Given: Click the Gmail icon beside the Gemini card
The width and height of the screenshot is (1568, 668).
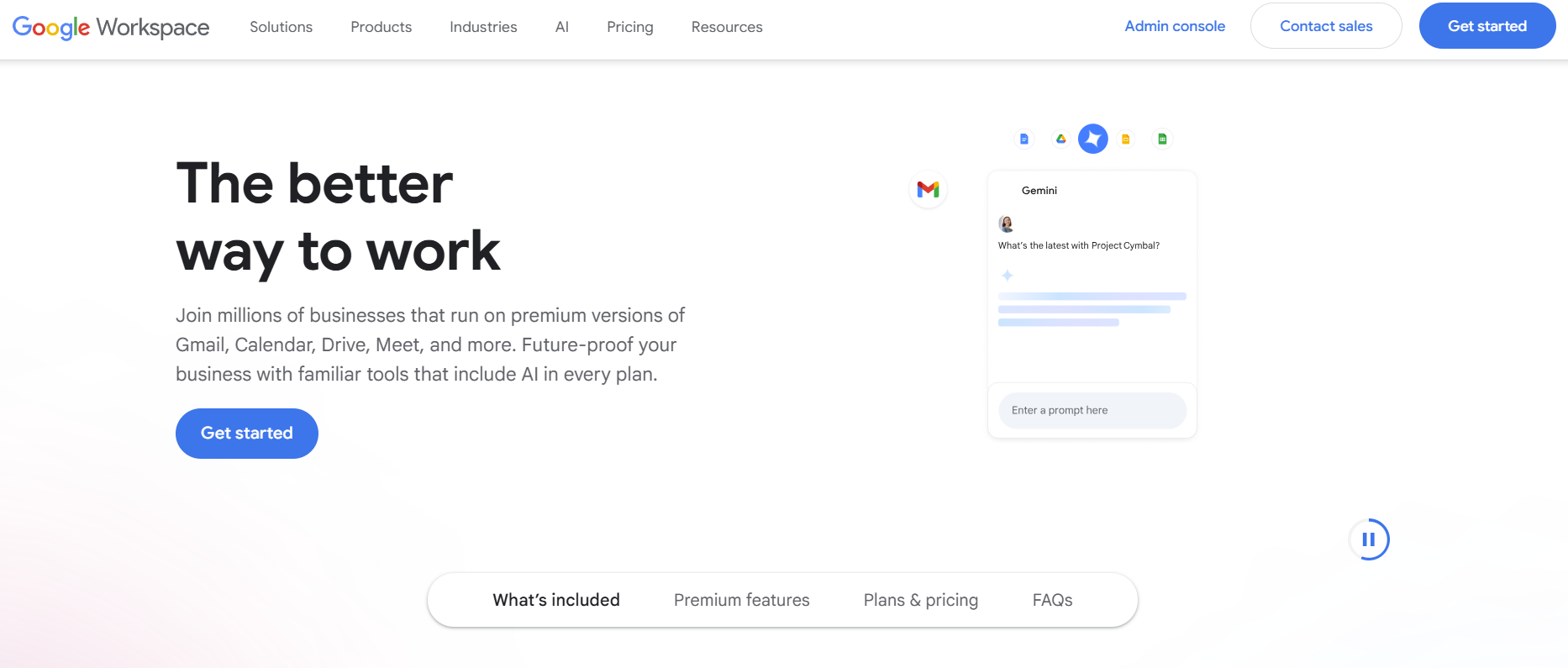Looking at the screenshot, I should [x=929, y=189].
